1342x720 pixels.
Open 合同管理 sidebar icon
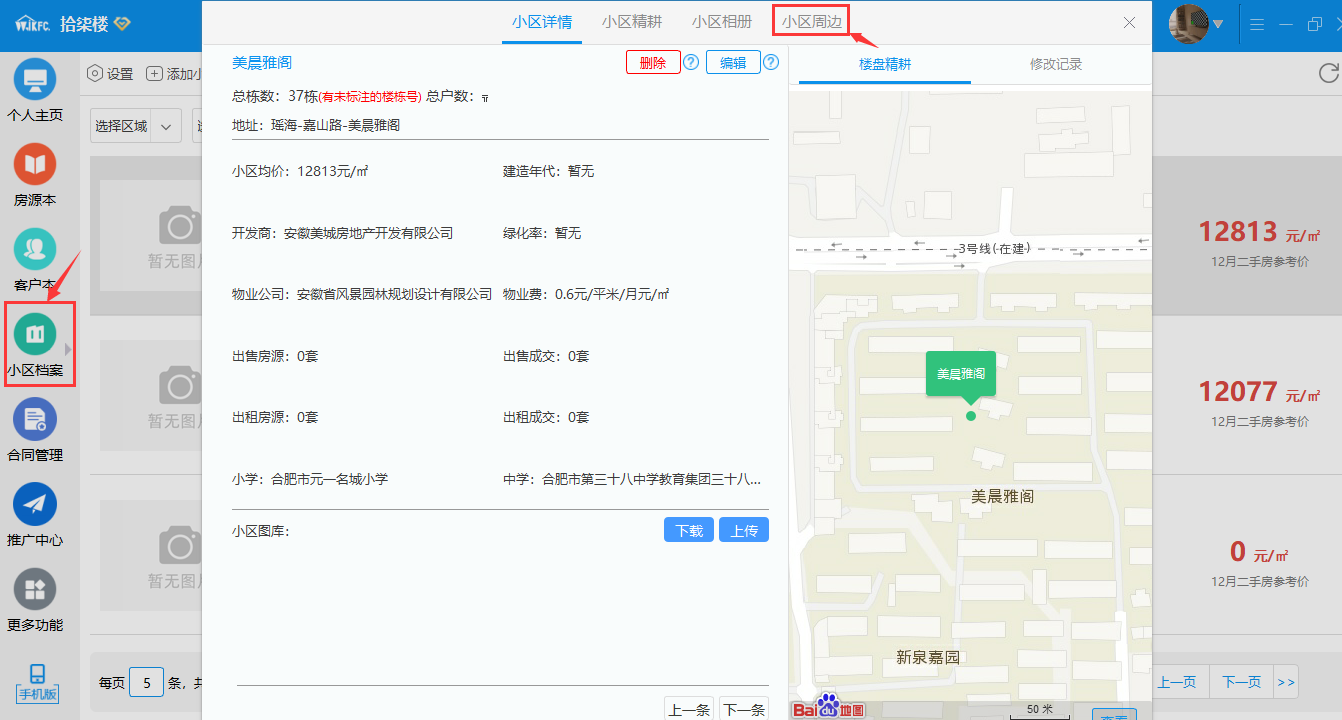coord(35,419)
